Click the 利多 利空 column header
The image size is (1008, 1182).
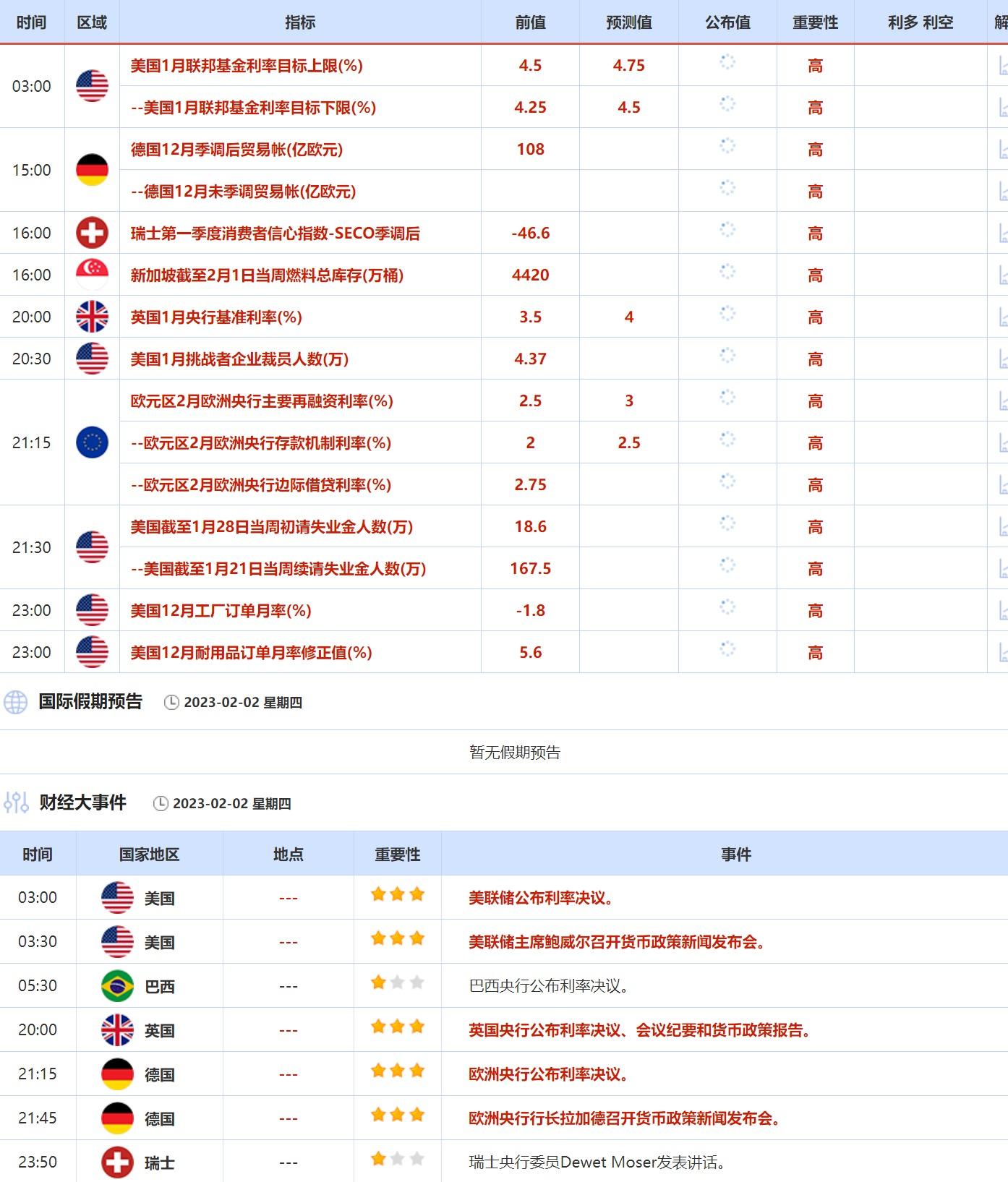tap(920, 22)
